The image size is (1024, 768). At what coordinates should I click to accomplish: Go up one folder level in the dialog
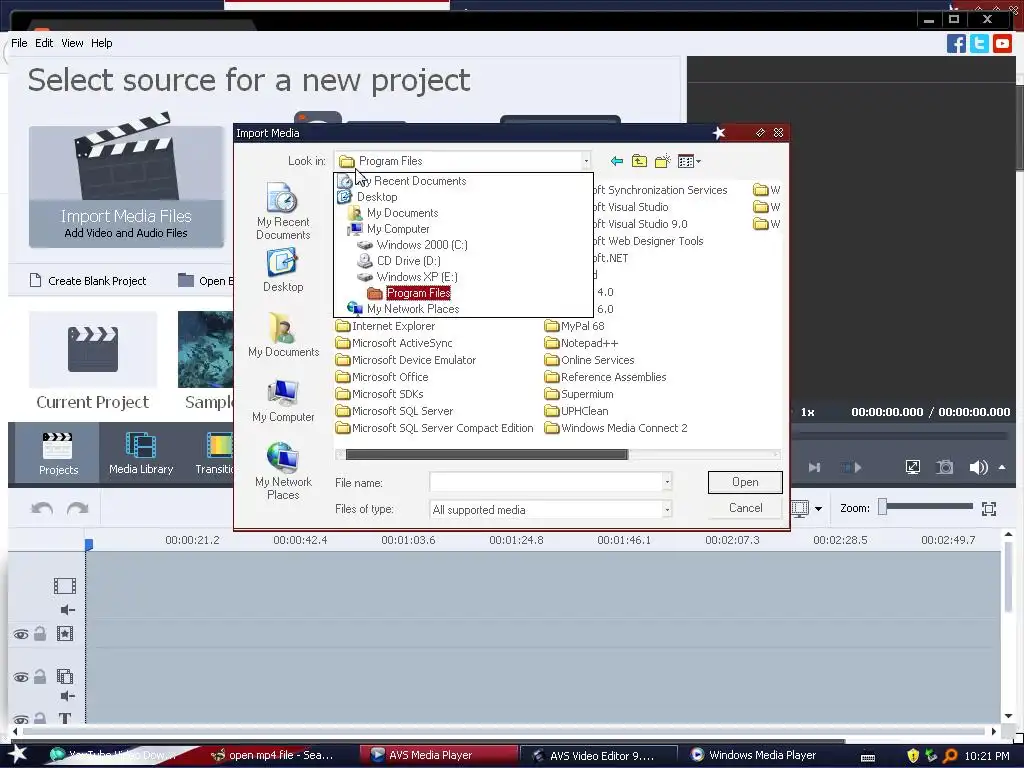639,161
